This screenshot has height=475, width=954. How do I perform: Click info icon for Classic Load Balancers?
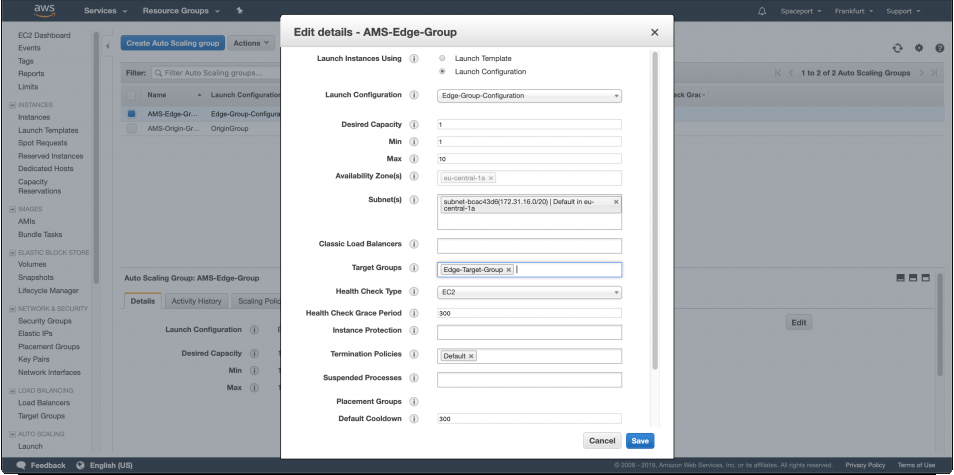414,244
